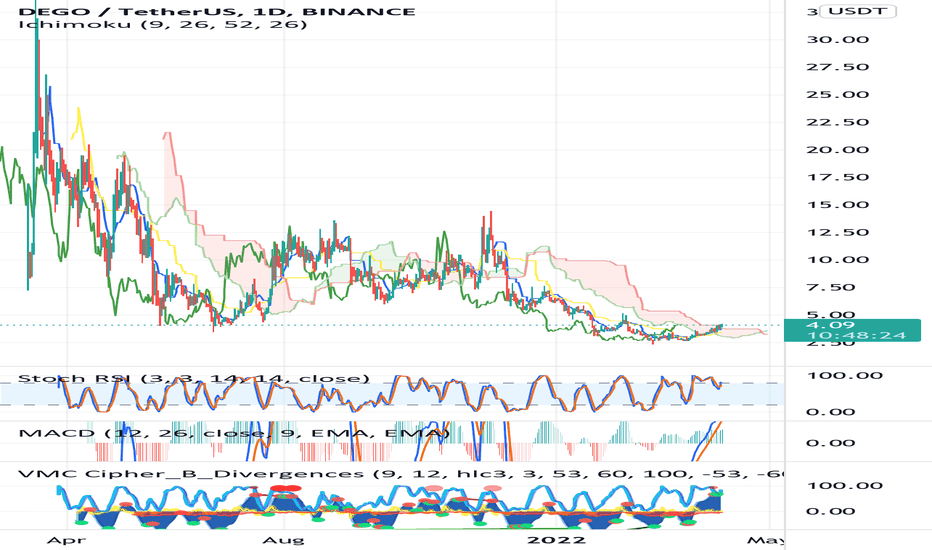Click the Aug date label on time axis
Screen dimensions: 932x550
(284, 540)
